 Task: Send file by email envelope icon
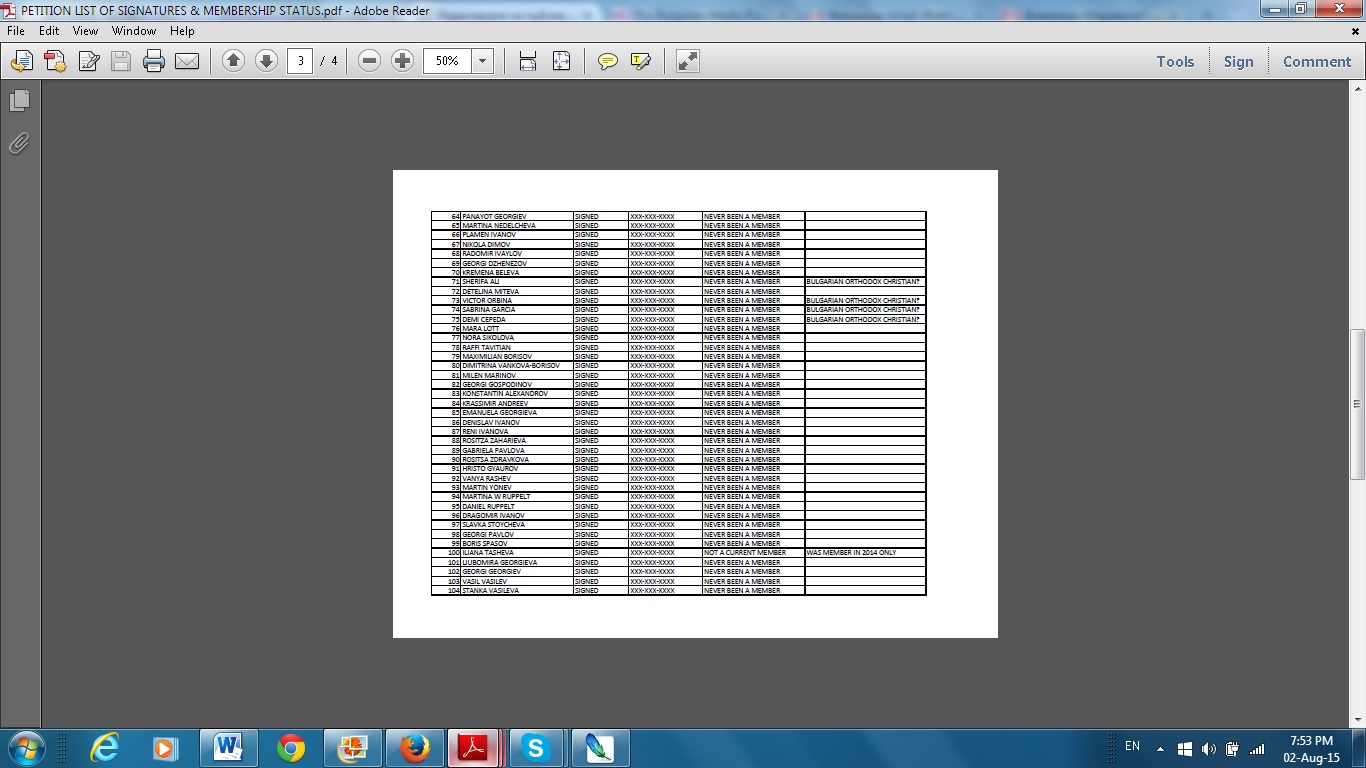[187, 62]
